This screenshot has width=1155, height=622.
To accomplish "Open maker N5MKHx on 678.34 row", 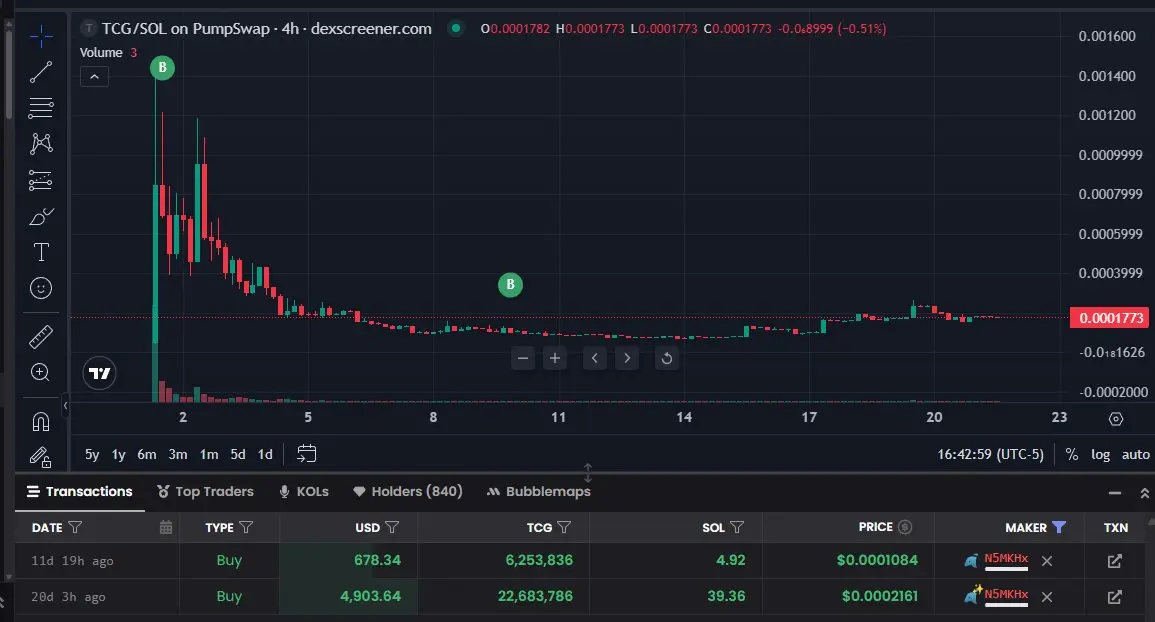I will coord(1005,559).
